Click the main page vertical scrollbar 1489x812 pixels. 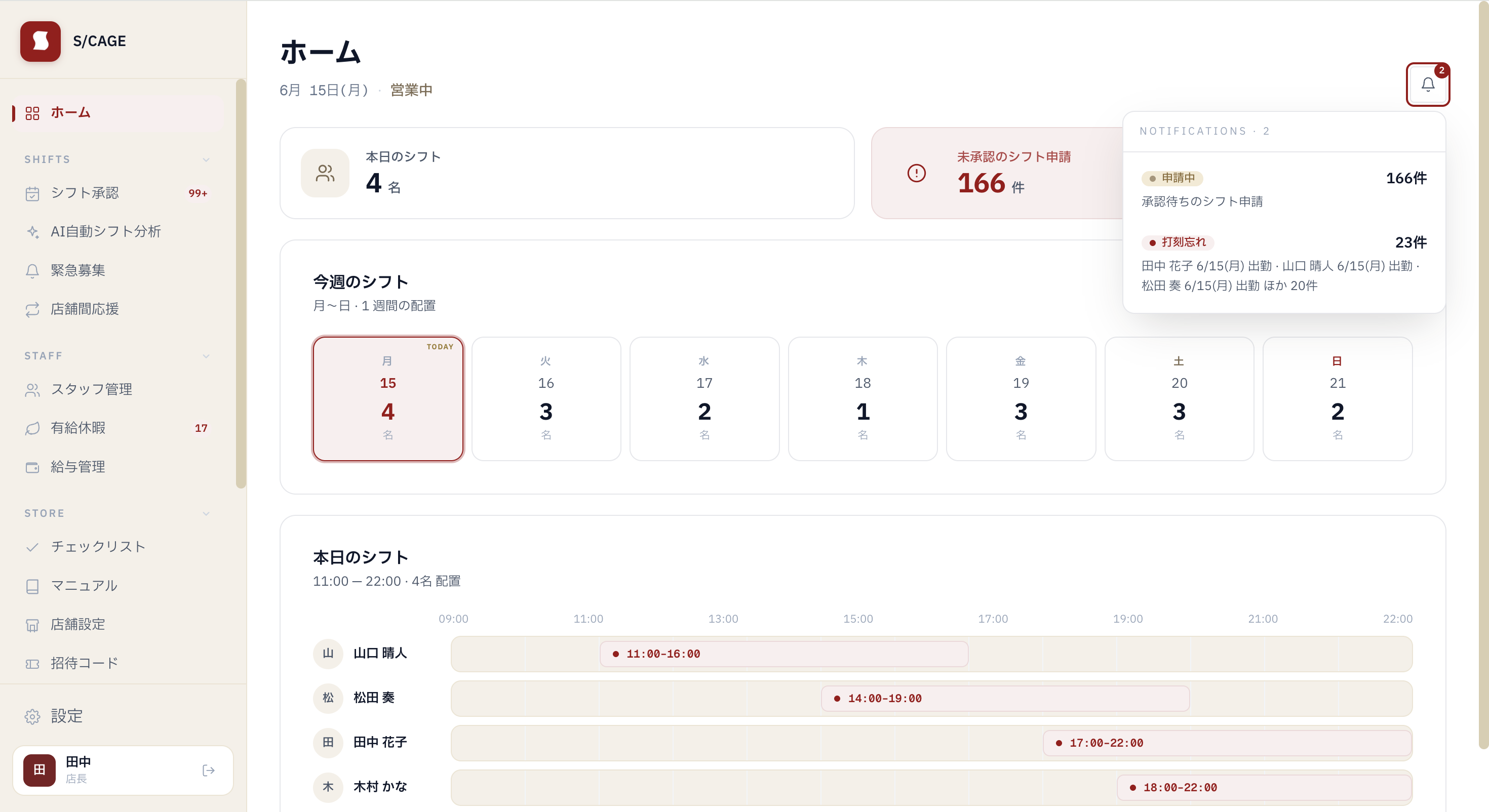pyautogui.click(x=1483, y=376)
